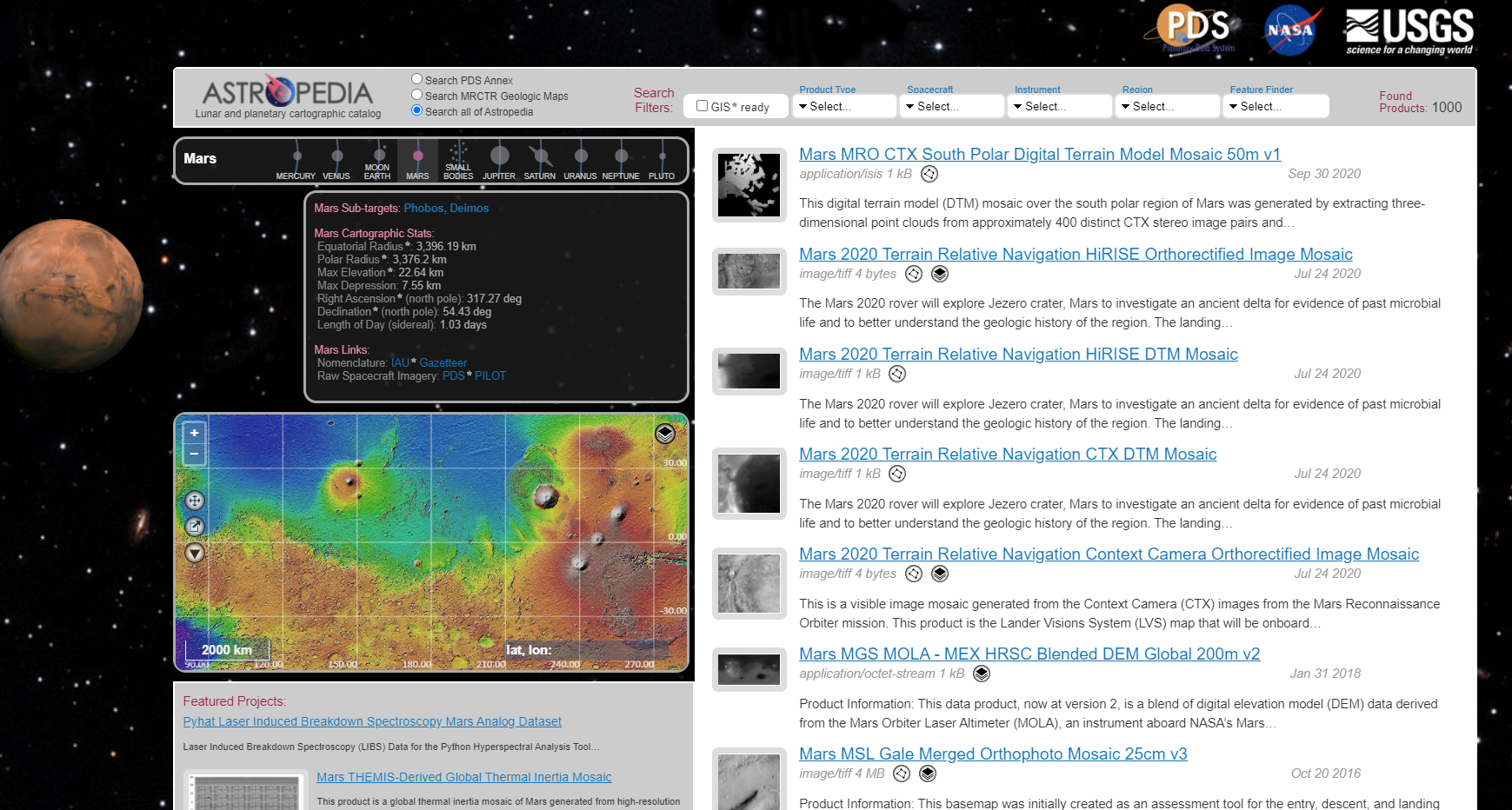Click the South Polar DTM Mosaic thumbnail
1512x810 pixels.
click(x=749, y=185)
